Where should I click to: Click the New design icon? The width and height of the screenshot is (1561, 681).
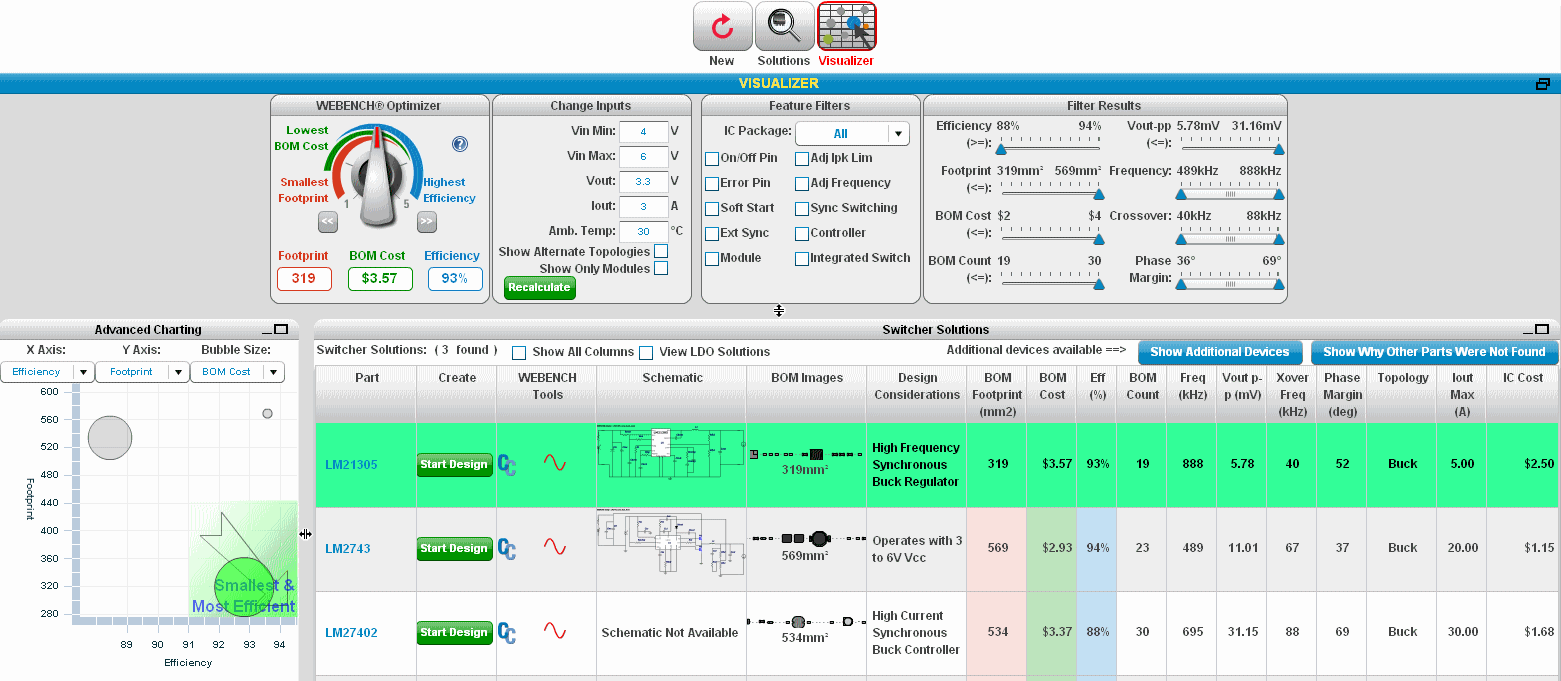pos(722,27)
